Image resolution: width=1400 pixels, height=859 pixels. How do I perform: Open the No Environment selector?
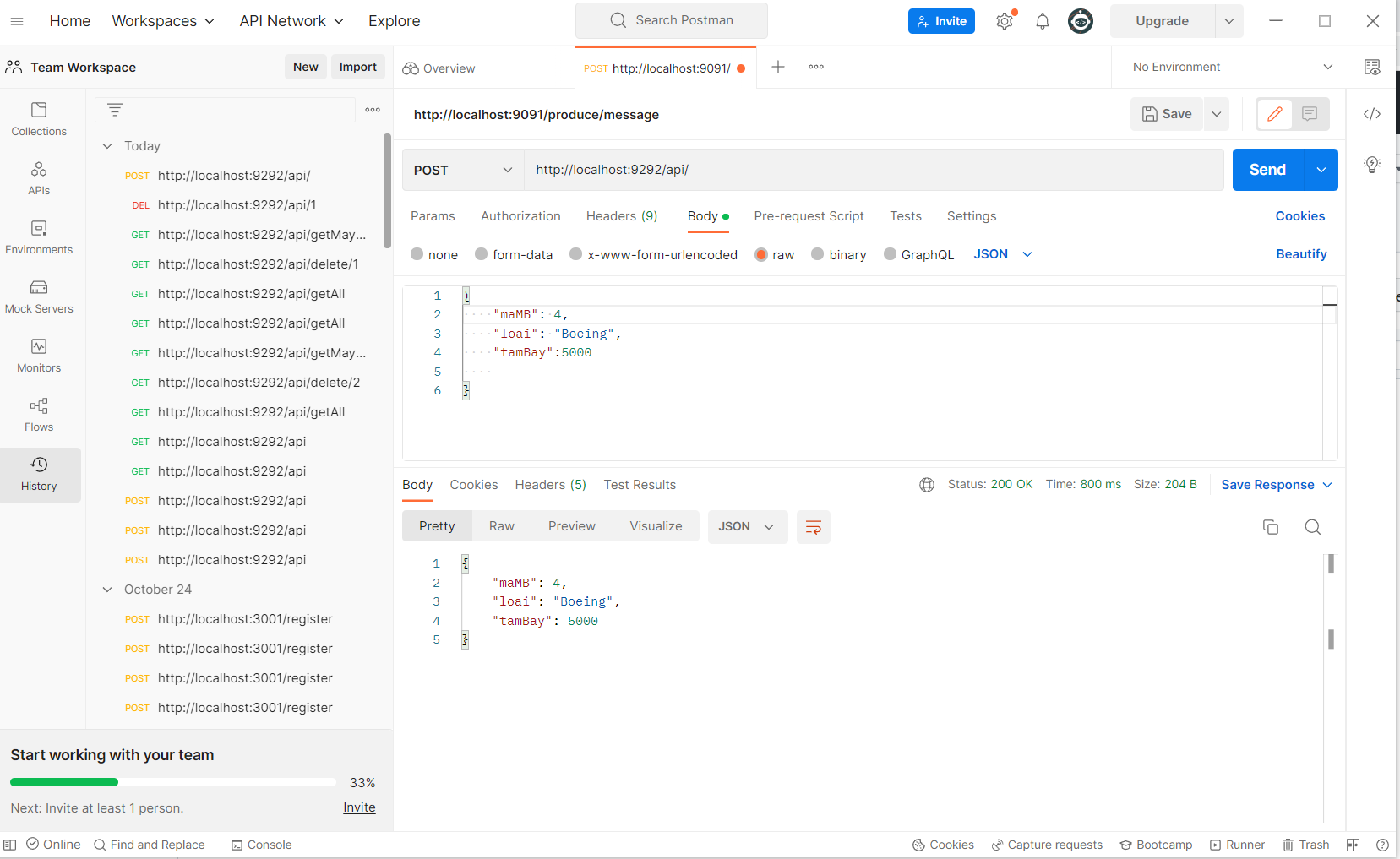coord(1232,67)
